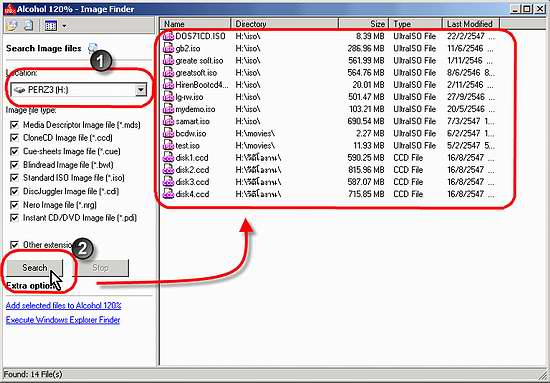Screen dimensions: 550x383
Task: Toggle Instant CD/DVD Image file (*.pdi) checkbox
Action: click(x=14, y=218)
